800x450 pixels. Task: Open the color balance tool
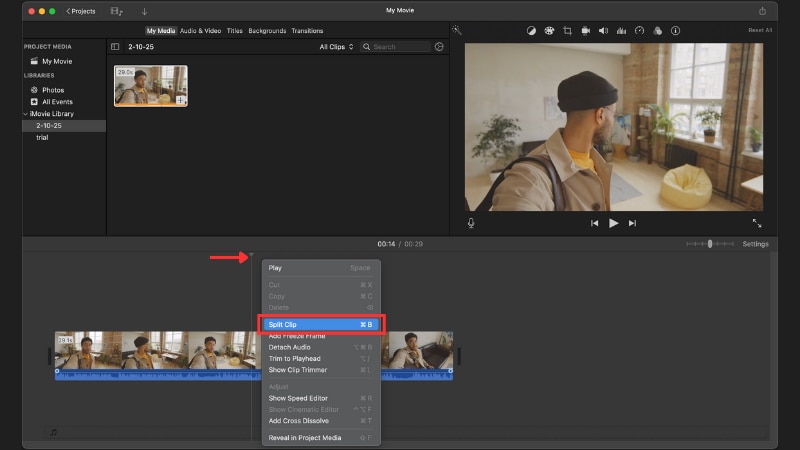[531, 31]
